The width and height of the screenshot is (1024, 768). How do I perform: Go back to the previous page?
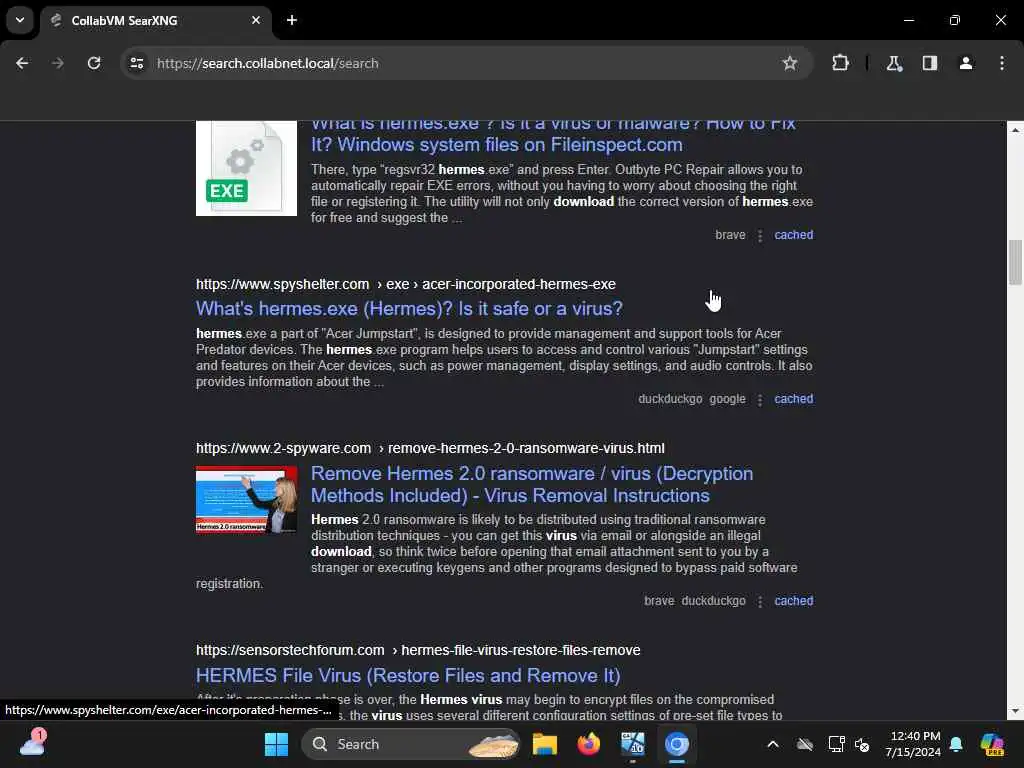22,63
